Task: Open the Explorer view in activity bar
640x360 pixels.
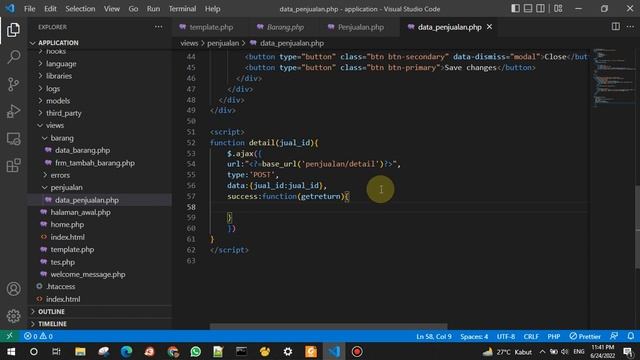Action: pos(13,30)
